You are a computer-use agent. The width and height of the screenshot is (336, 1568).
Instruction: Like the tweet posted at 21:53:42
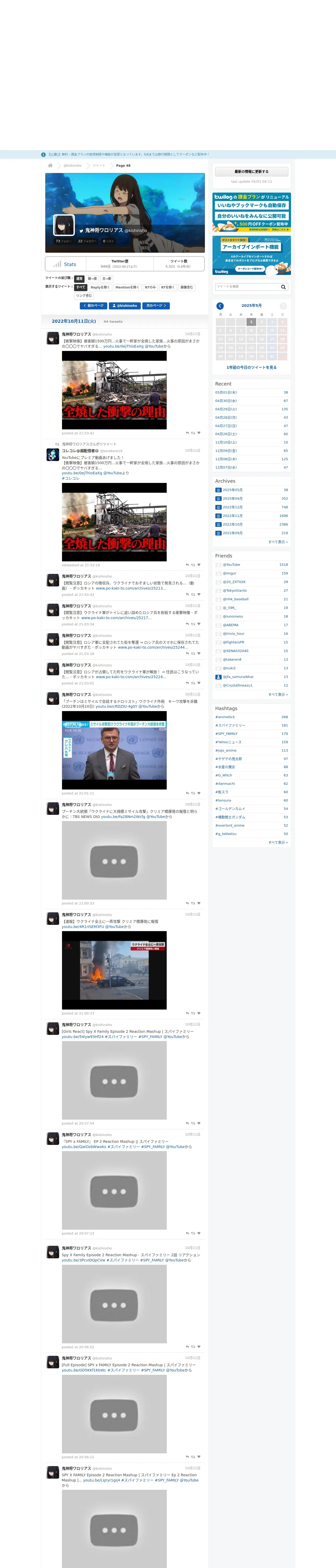[x=199, y=433]
